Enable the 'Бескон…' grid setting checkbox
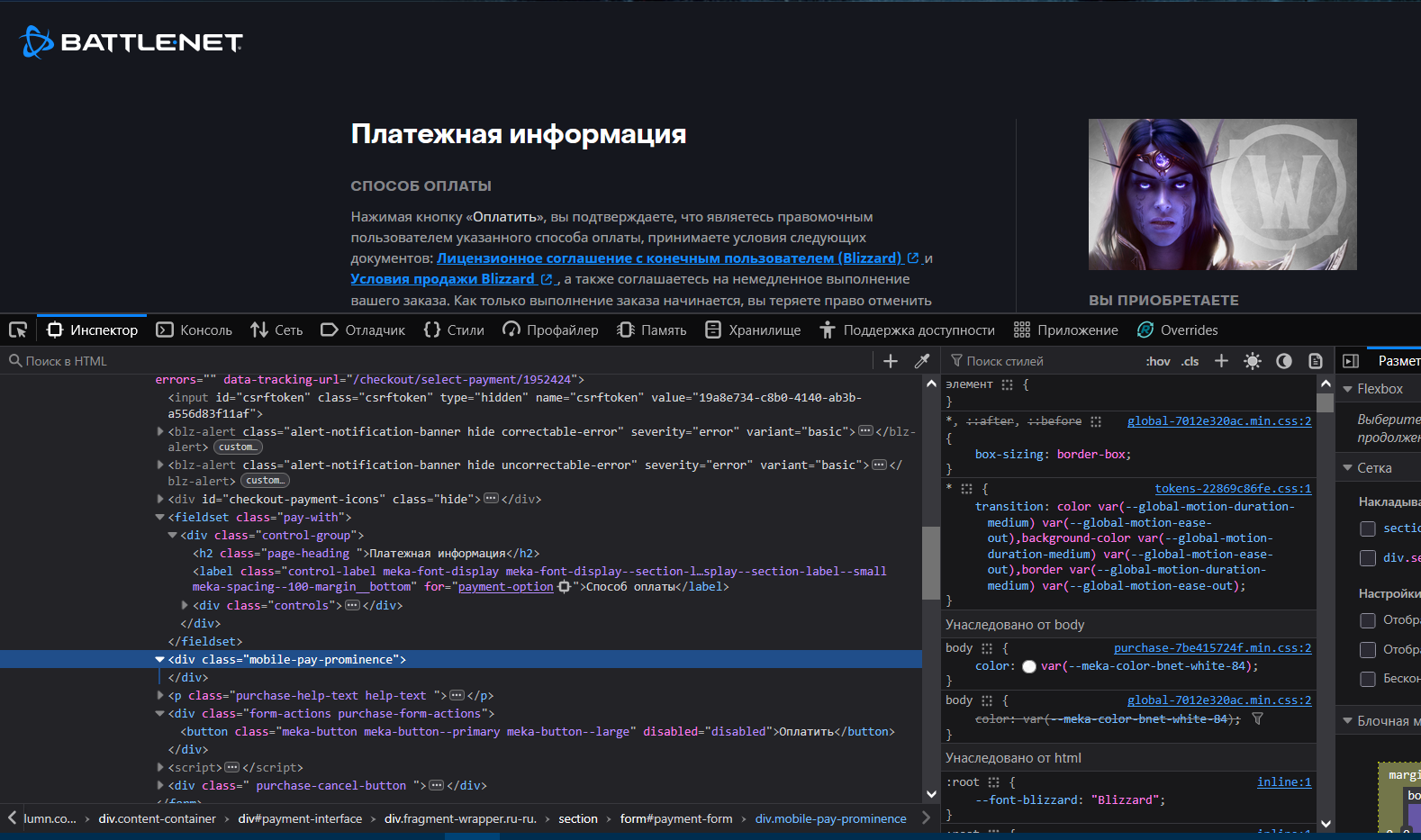 click(x=1368, y=679)
